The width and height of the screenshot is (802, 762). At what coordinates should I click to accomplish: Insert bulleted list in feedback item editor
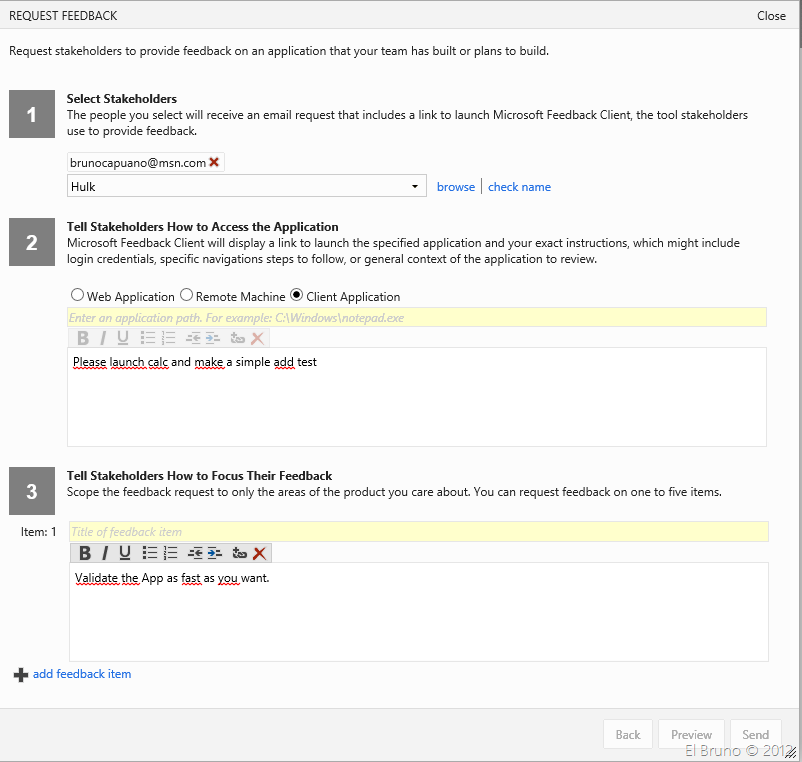(150, 553)
